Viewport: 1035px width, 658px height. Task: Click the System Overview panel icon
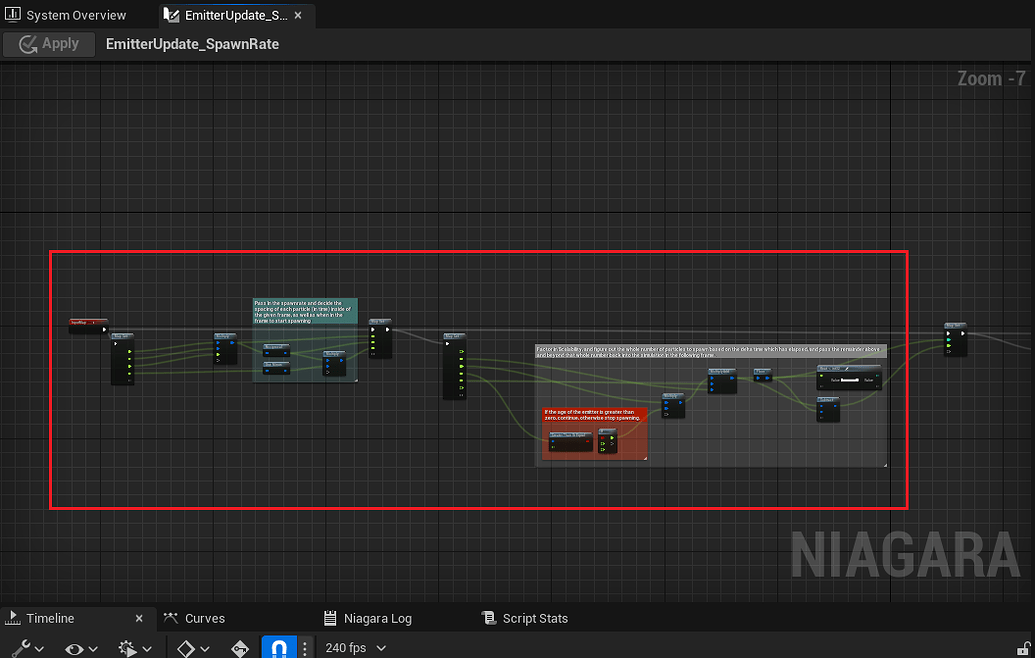11,14
